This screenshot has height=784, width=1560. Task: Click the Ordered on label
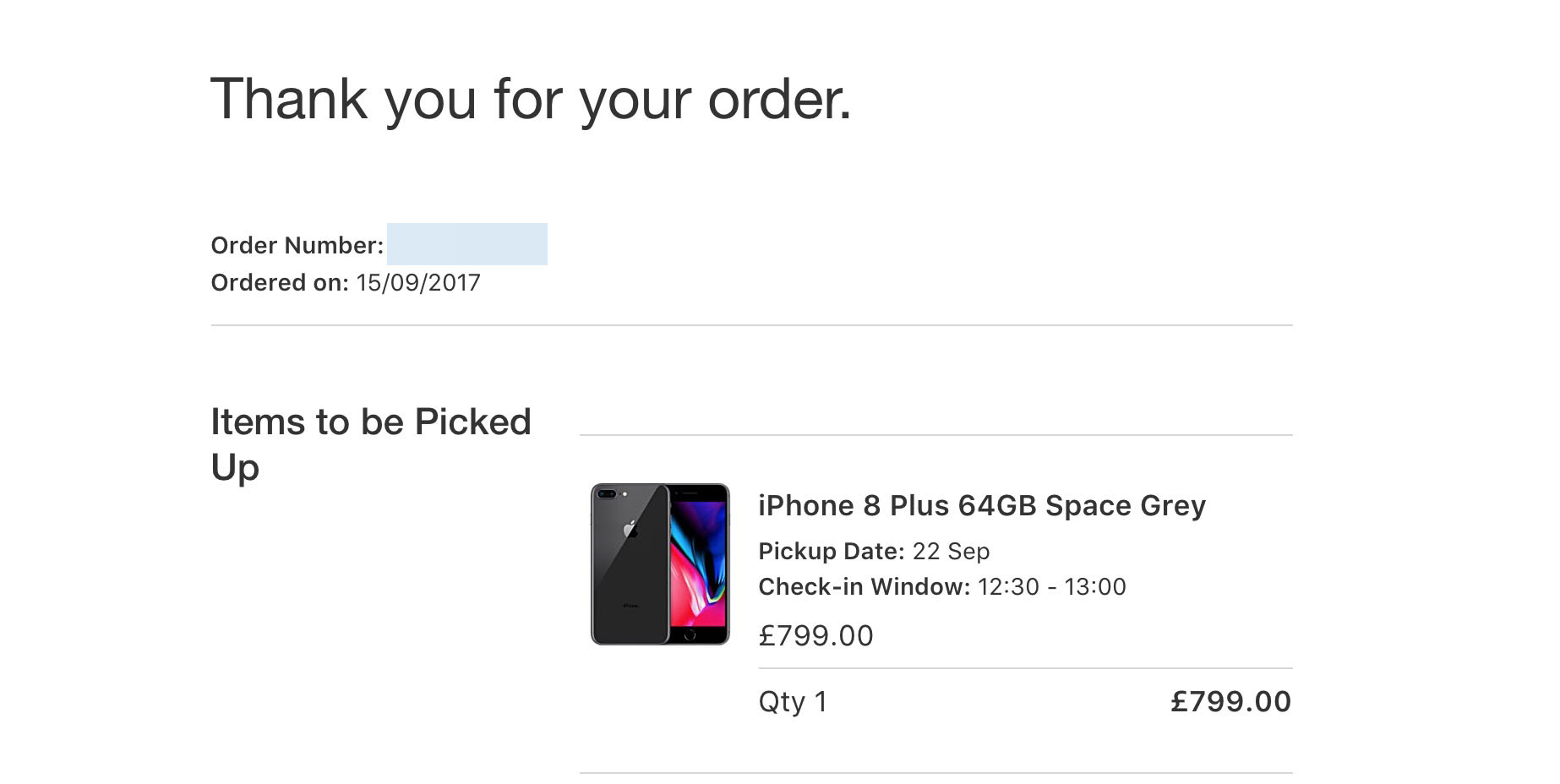pyautogui.click(x=280, y=283)
